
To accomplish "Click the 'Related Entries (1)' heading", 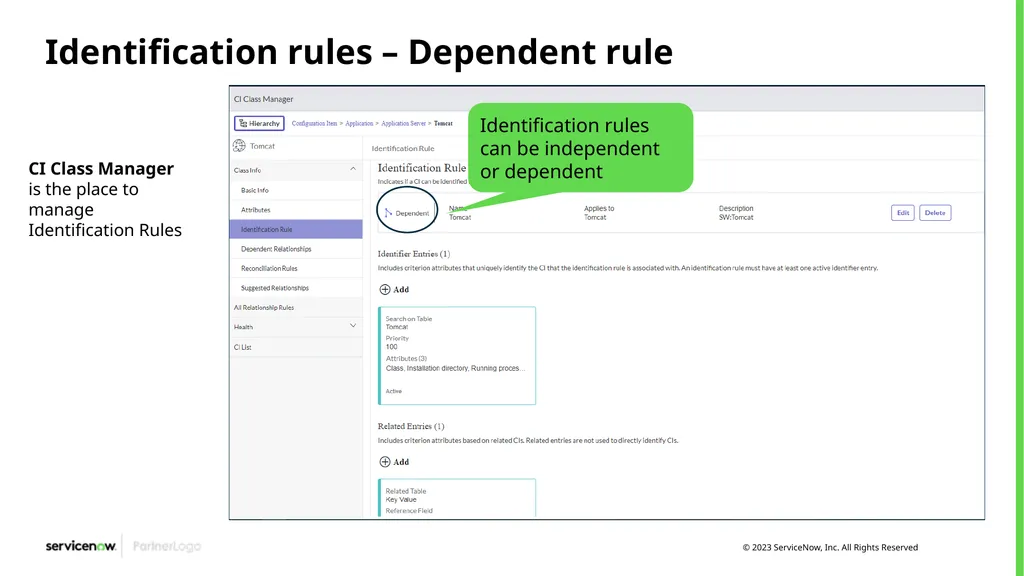I will (x=411, y=426).
